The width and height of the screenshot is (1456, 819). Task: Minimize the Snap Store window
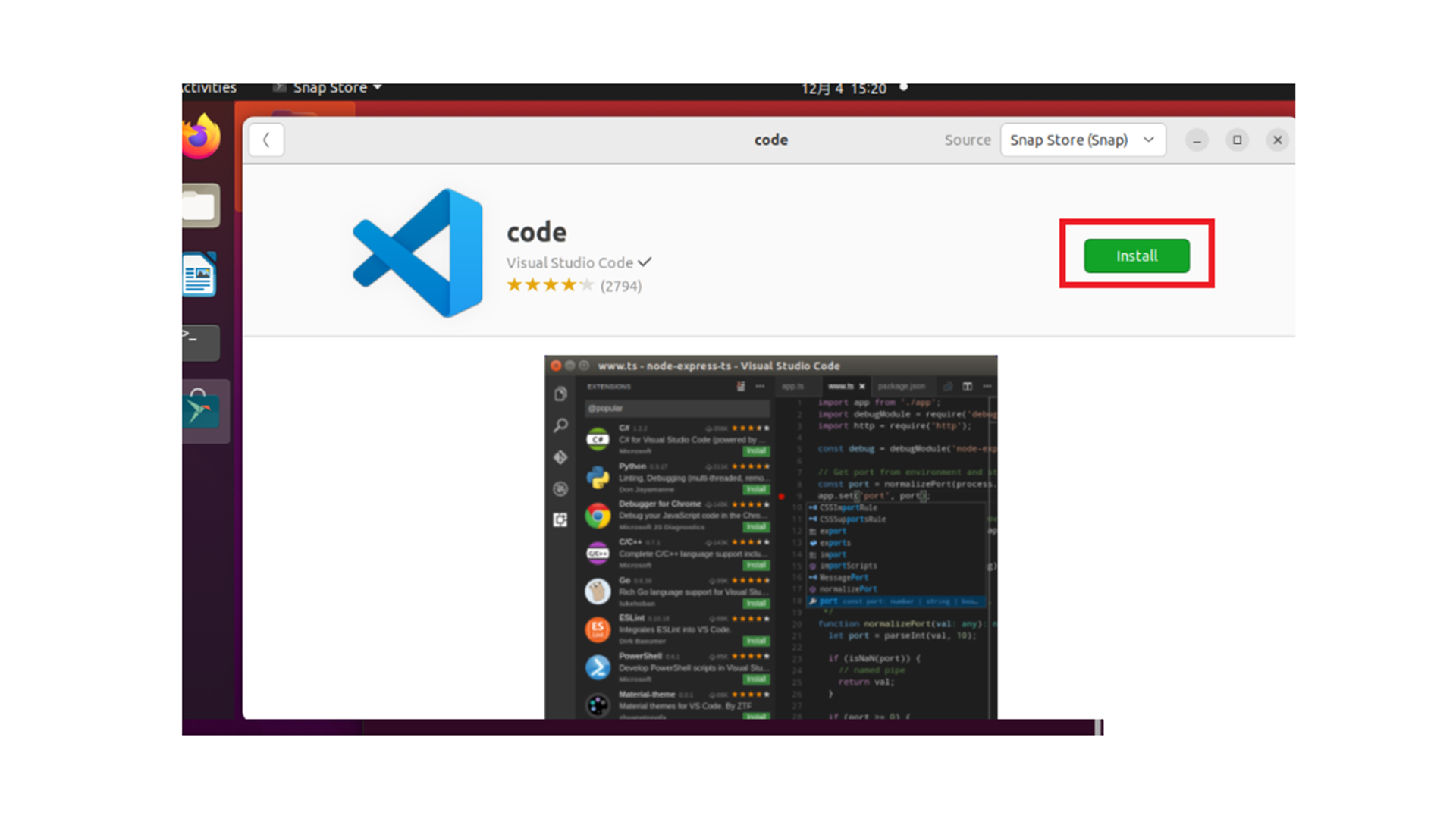(1197, 140)
